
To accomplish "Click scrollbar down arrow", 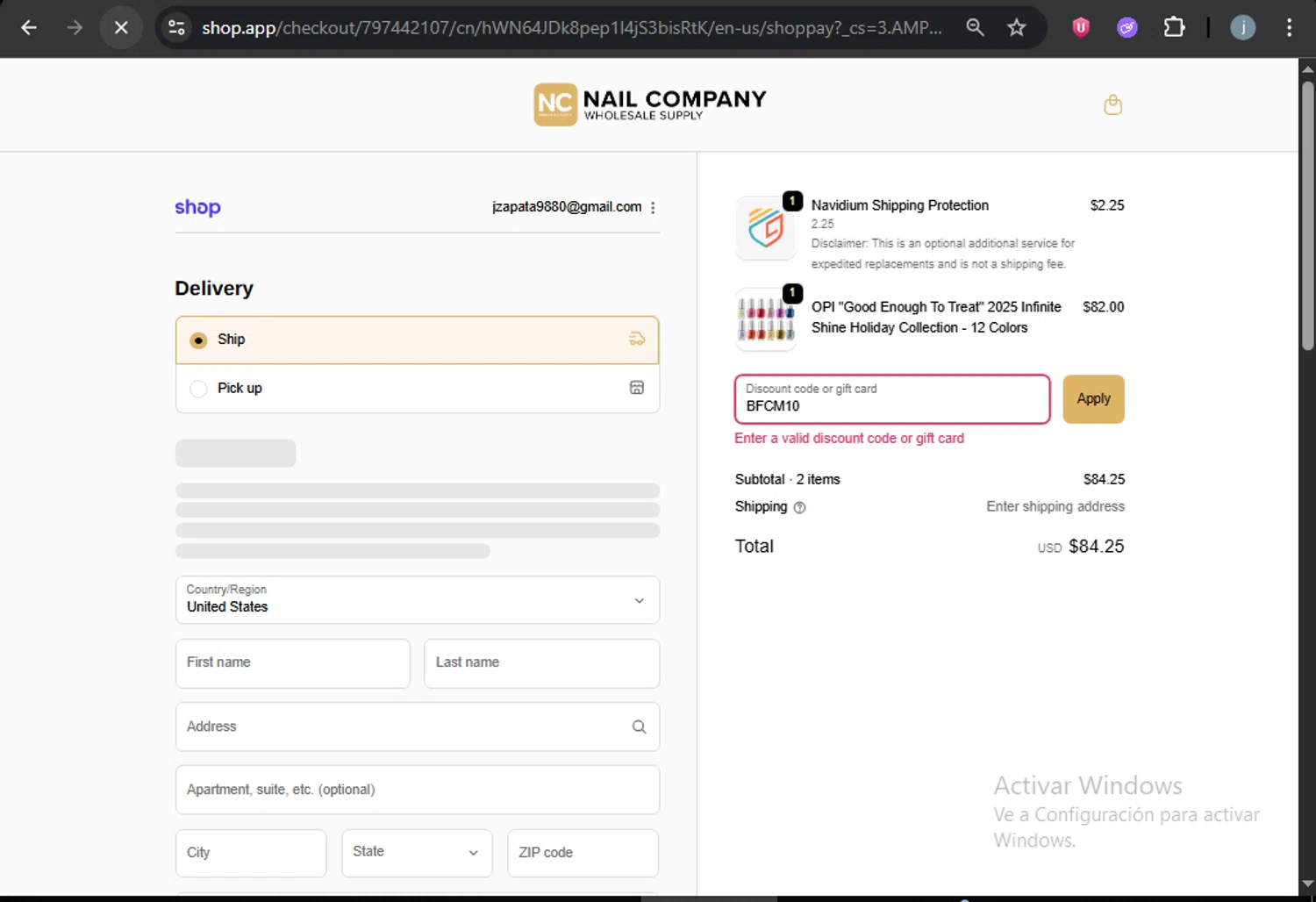I will click(x=1307, y=883).
